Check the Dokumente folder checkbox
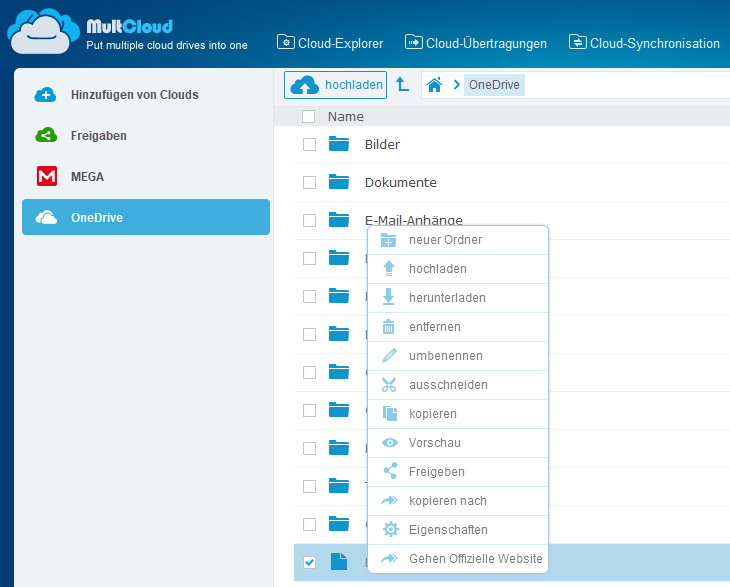Viewport: 730px width, 587px height. tap(309, 182)
